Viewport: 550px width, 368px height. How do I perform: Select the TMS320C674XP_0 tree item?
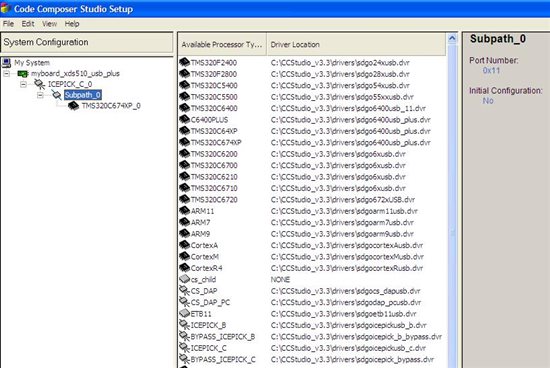coord(111,106)
